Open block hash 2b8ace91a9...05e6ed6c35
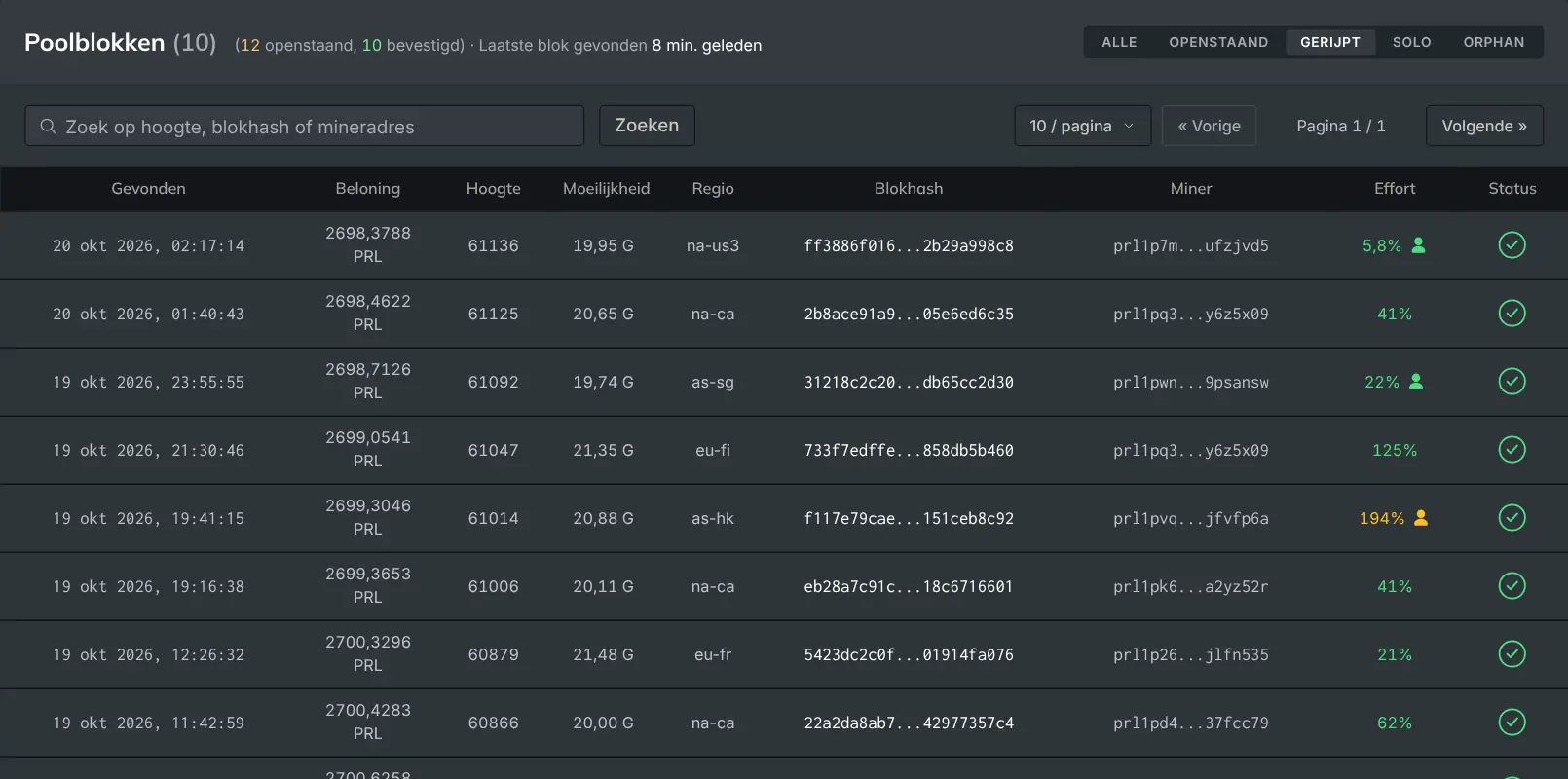The image size is (1568, 779). [909, 315]
